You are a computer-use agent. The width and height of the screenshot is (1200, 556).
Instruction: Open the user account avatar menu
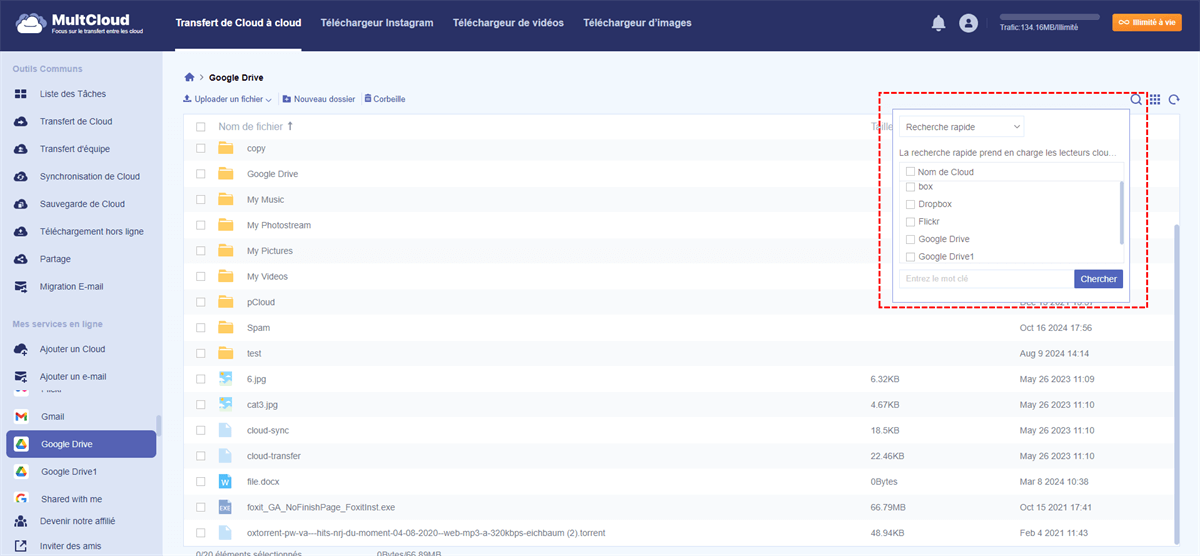click(967, 23)
